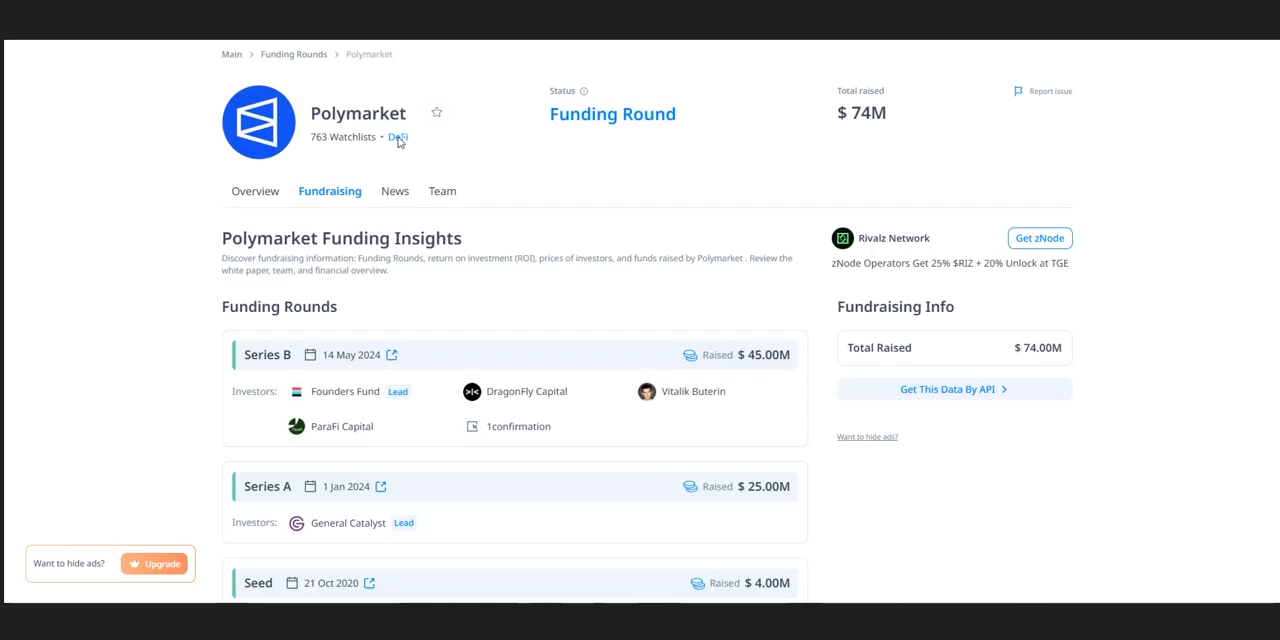
Task: Click the Seed round title
Action: tap(258, 583)
